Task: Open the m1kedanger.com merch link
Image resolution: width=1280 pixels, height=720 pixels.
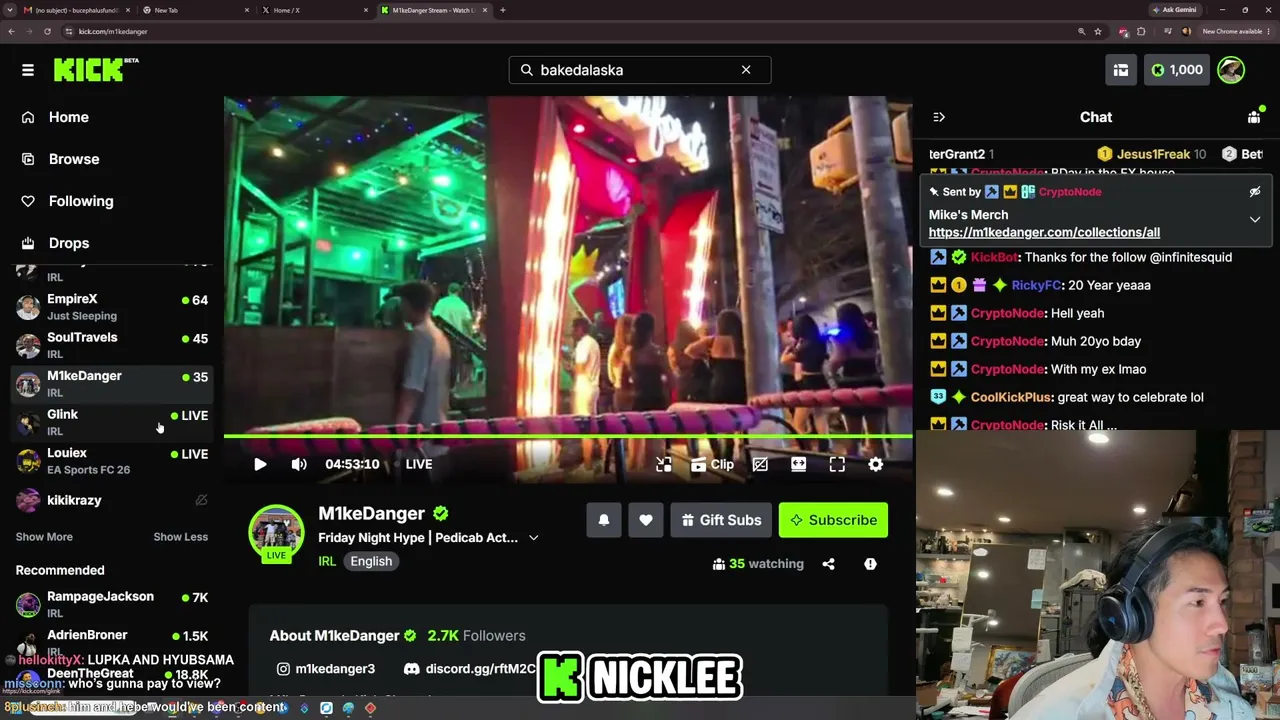Action: click(1044, 232)
